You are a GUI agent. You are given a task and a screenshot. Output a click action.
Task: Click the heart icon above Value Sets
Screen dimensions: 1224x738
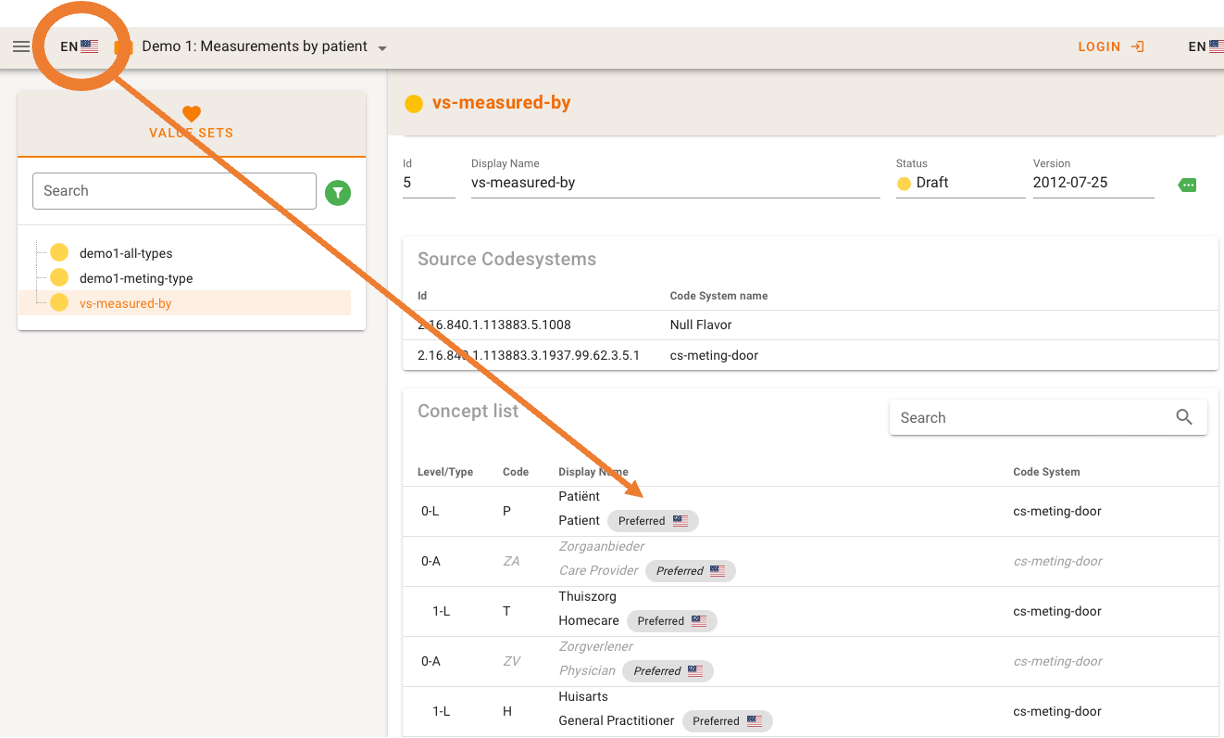(x=191, y=114)
